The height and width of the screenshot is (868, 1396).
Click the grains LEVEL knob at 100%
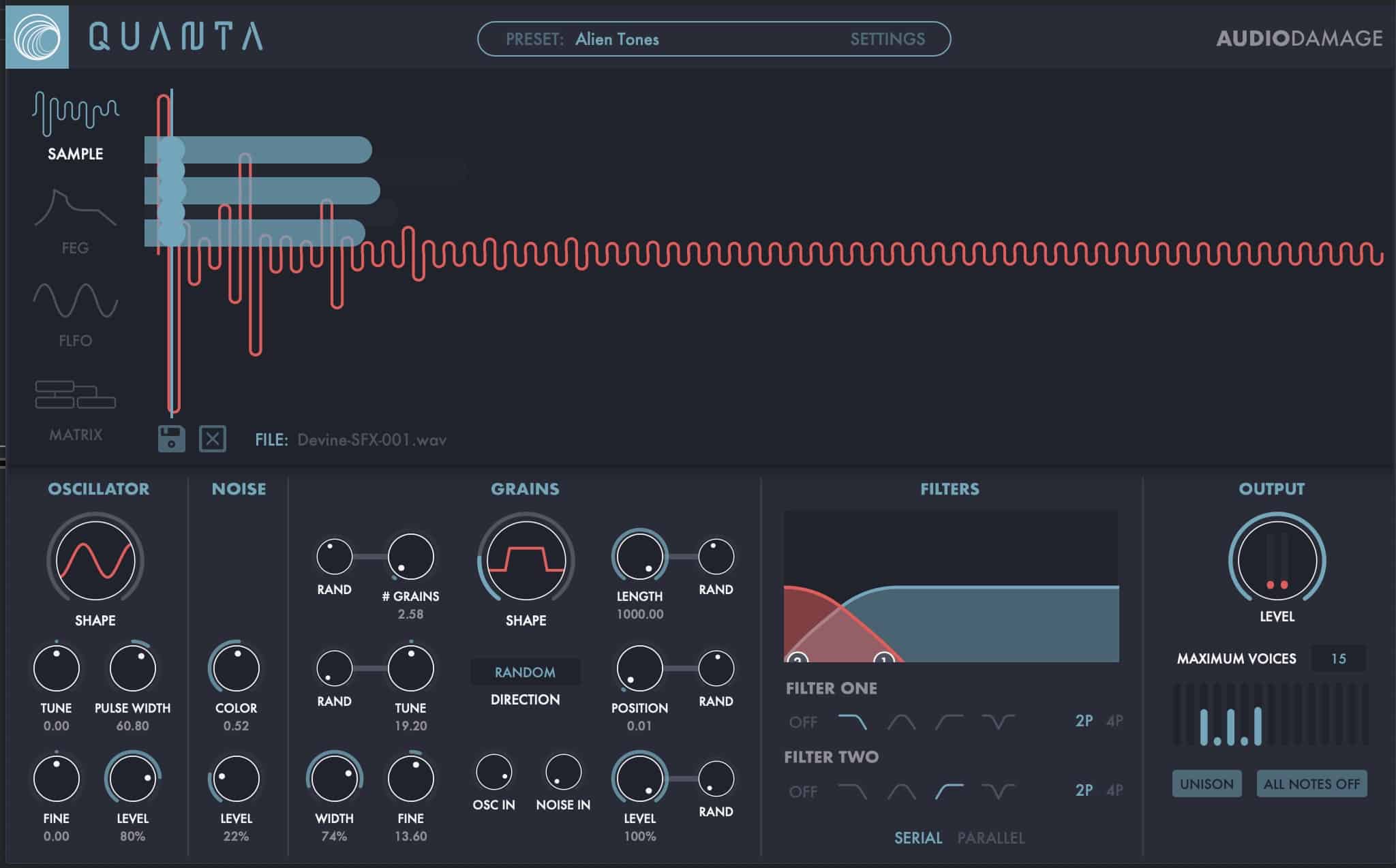[x=639, y=779]
